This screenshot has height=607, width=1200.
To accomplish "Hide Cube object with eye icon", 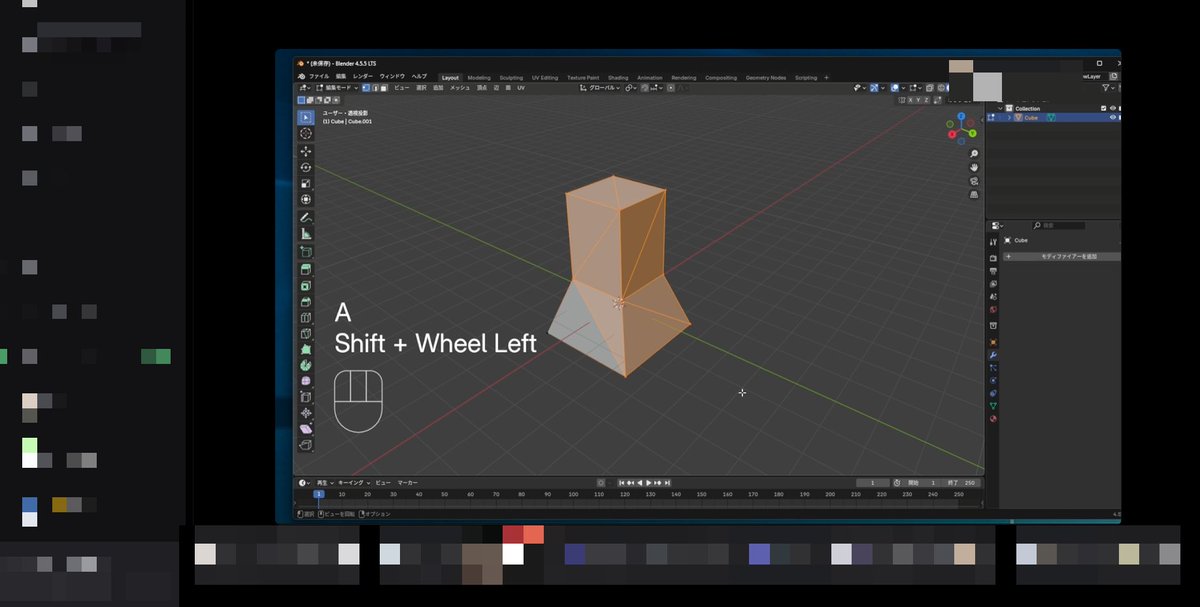I will (x=1113, y=117).
